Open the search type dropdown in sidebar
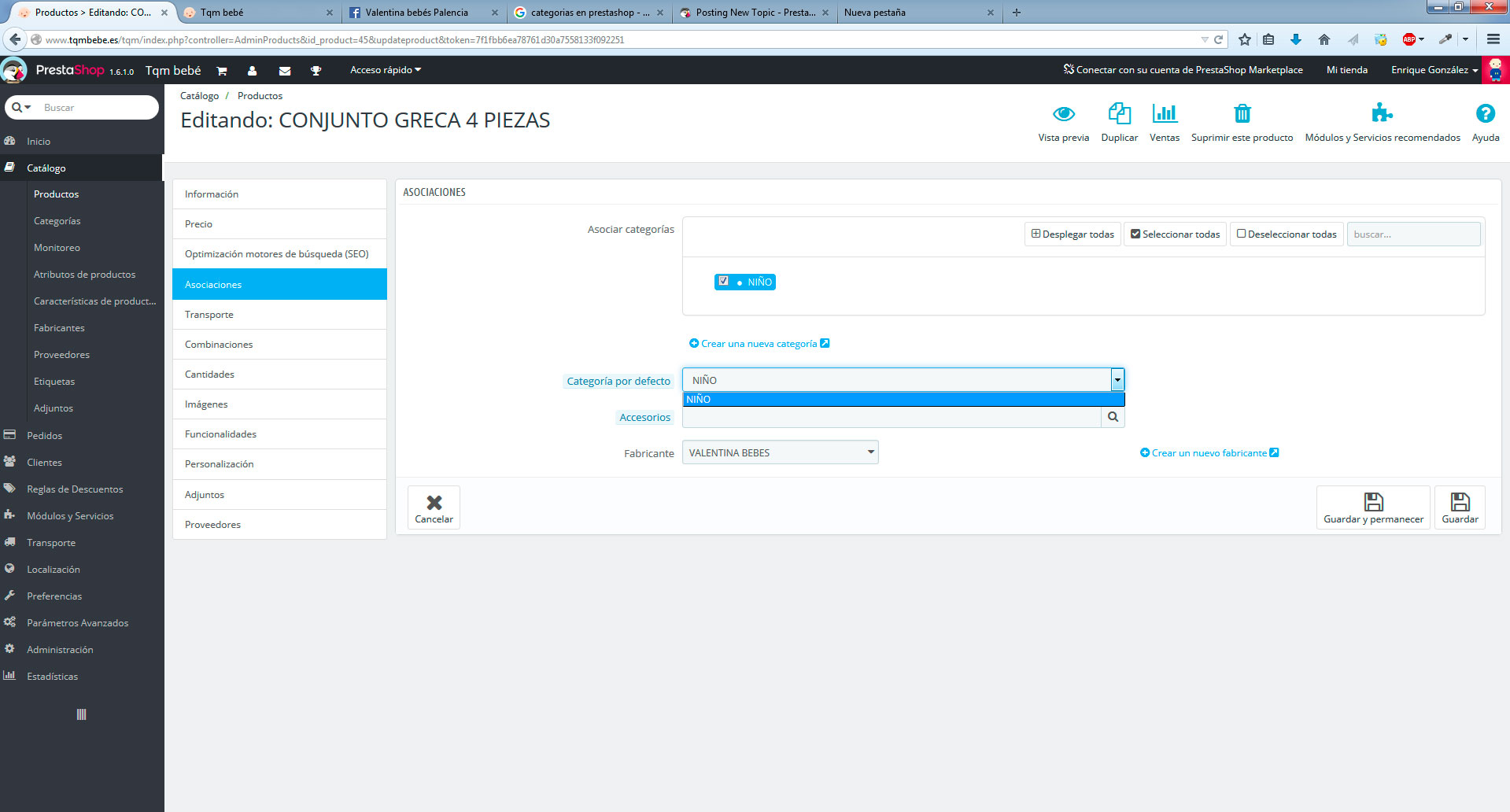The height and width of the screenshot is (812, 1510). tap(21, 107)
